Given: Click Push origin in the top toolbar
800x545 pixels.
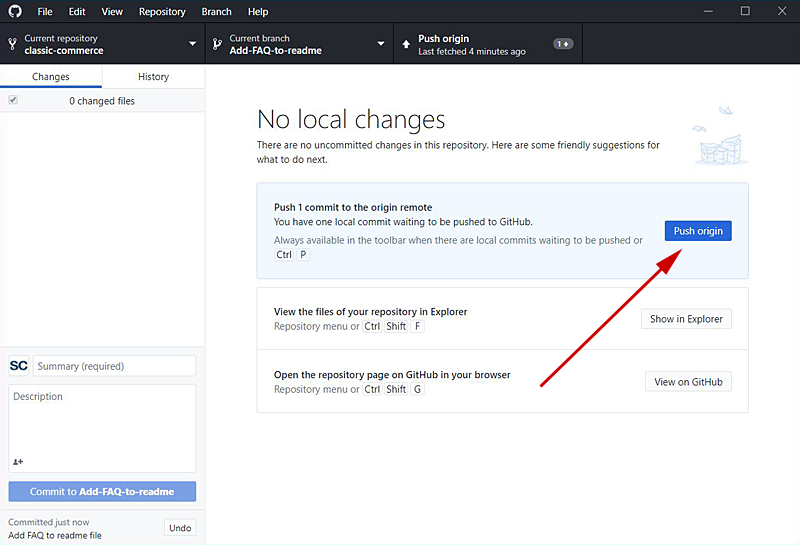Looking at the screenshot, I should tap(488, 44).
